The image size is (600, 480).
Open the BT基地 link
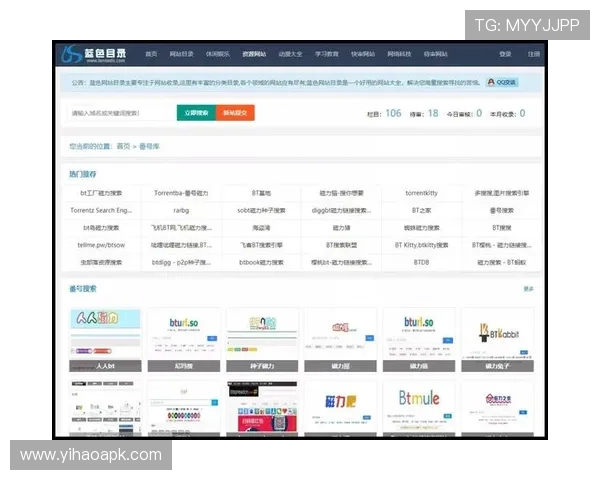coord(261,193)
